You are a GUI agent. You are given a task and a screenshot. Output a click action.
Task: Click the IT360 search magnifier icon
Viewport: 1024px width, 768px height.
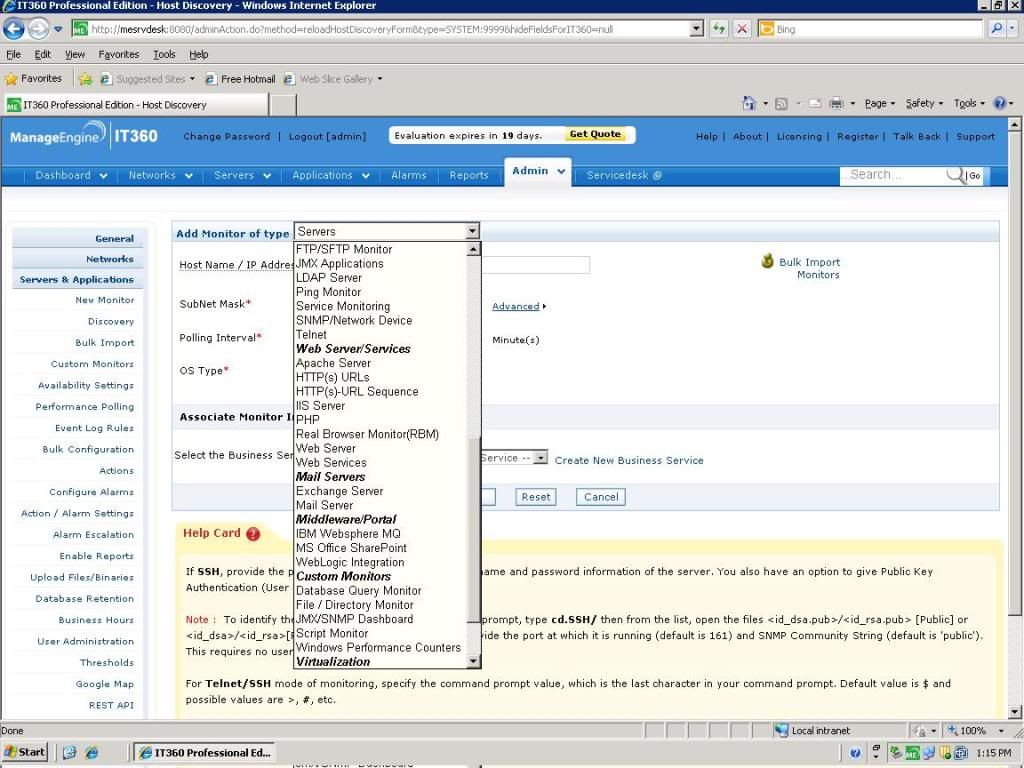pos(955,175)
